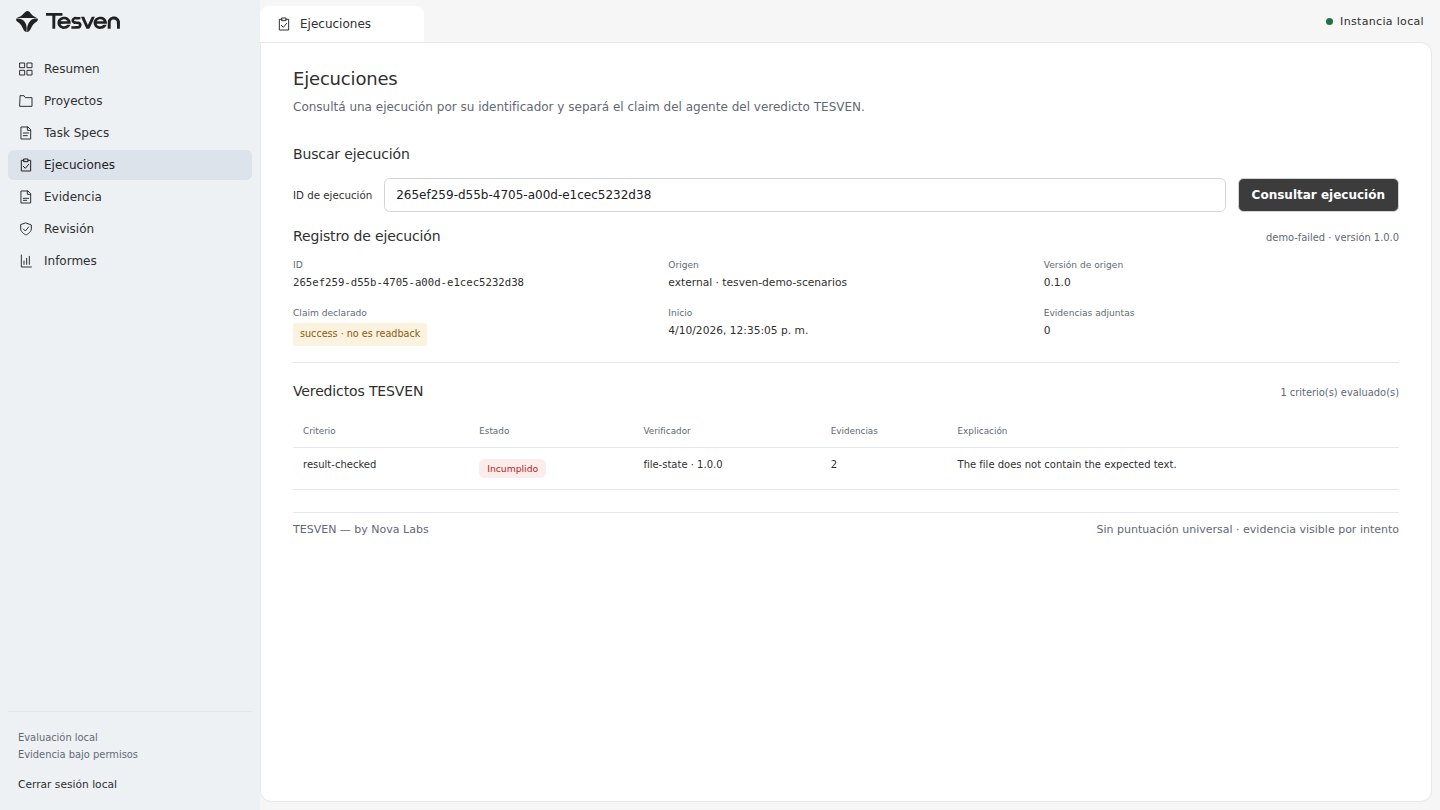Click the Incumplido status badge

512,469
